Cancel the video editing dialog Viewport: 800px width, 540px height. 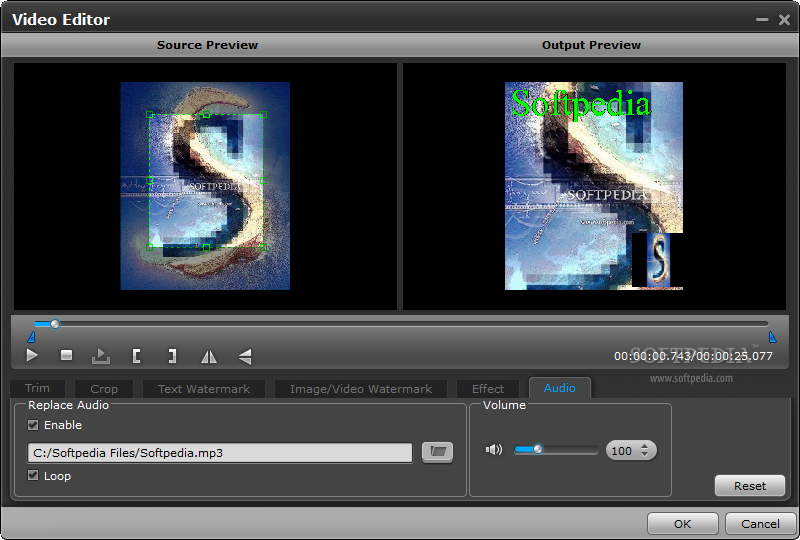pyautogui.click(x=760, y=524)
